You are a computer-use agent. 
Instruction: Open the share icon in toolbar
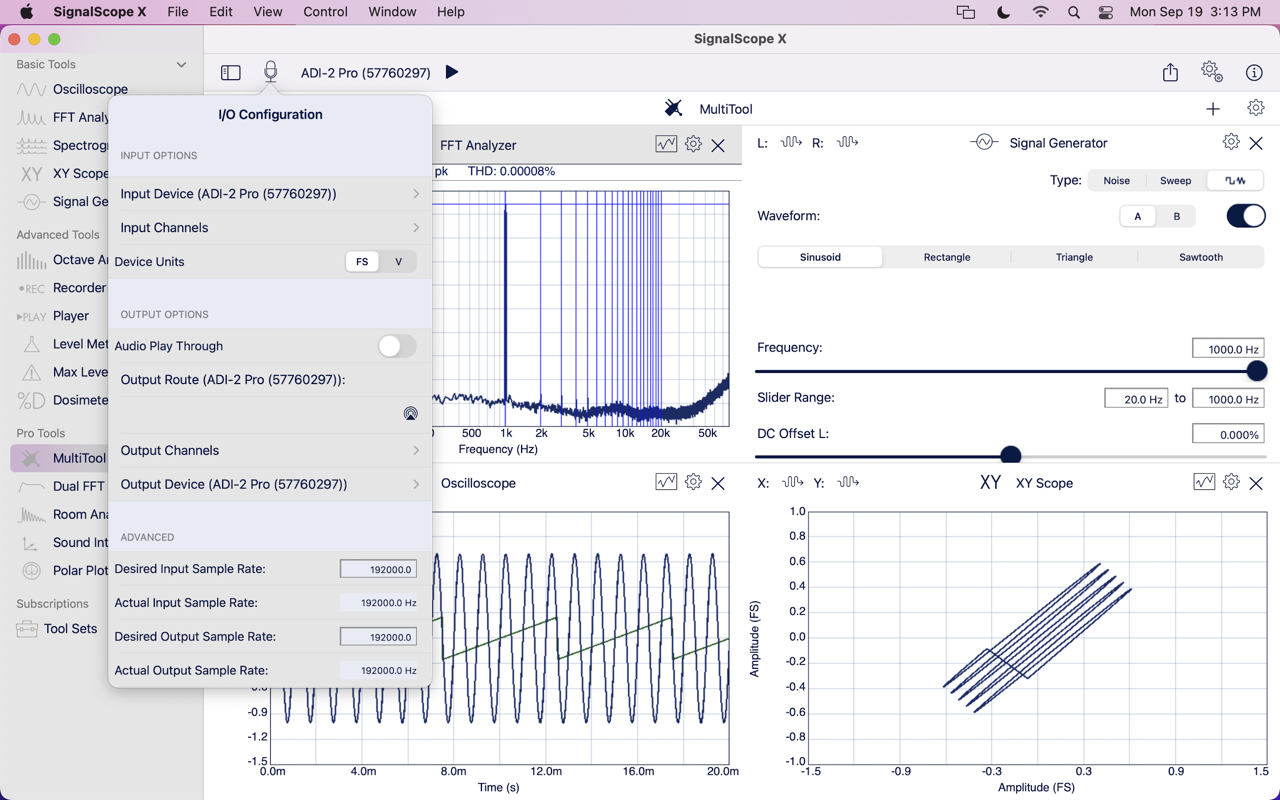point(1170,72)
